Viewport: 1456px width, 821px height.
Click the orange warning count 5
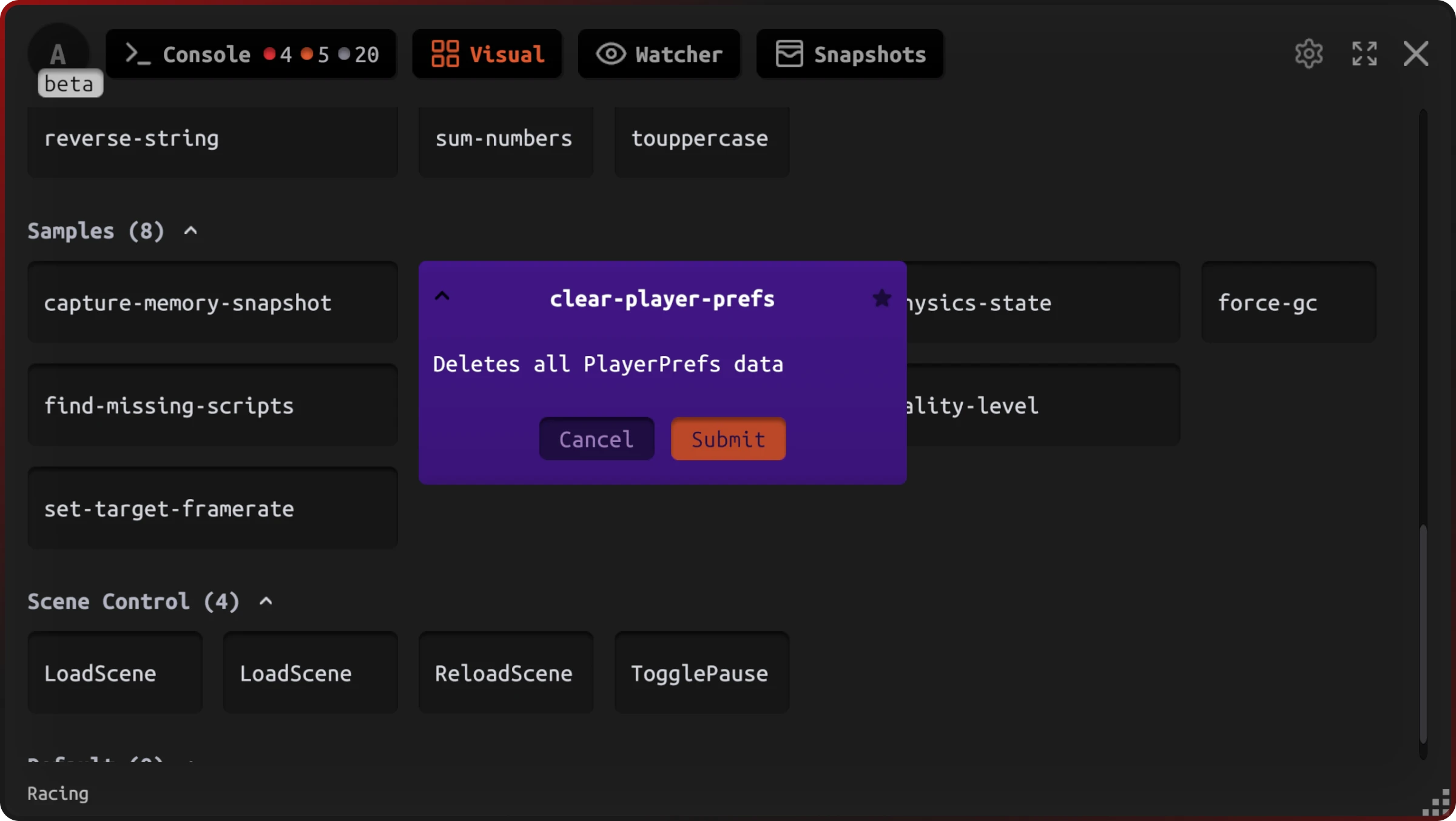pos(316,55)
